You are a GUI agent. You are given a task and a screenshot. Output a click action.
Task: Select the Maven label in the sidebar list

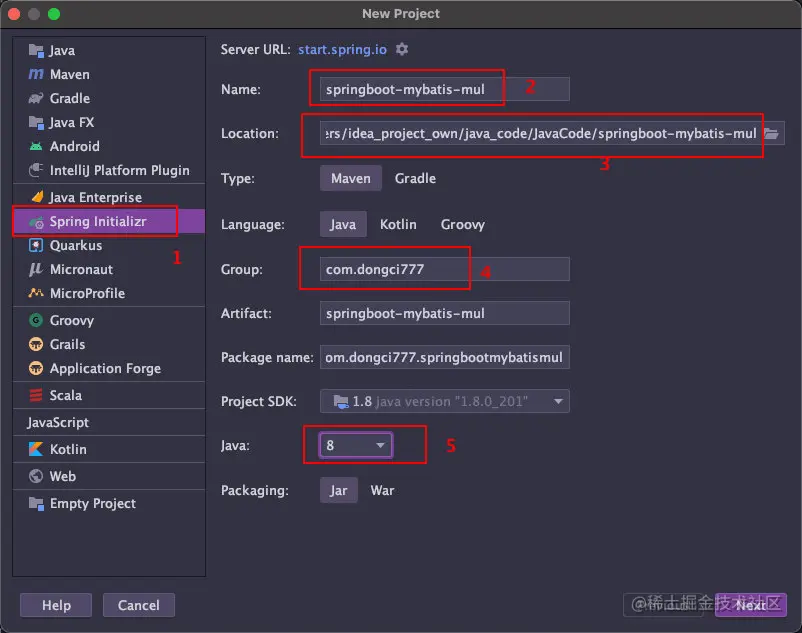70,75
